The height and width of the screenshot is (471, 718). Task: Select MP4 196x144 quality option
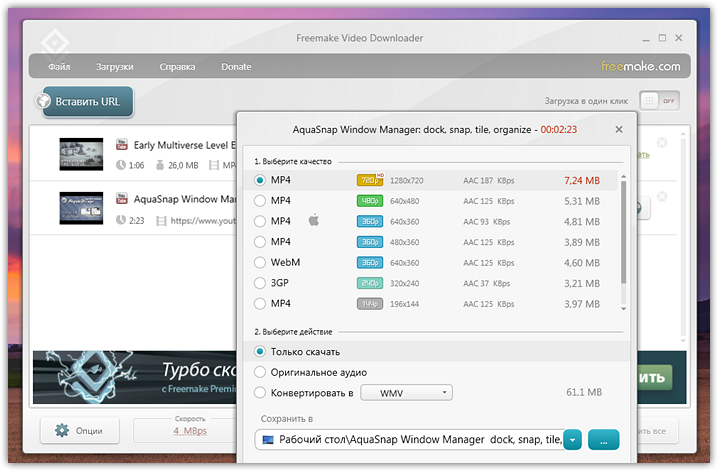[260, 303]
